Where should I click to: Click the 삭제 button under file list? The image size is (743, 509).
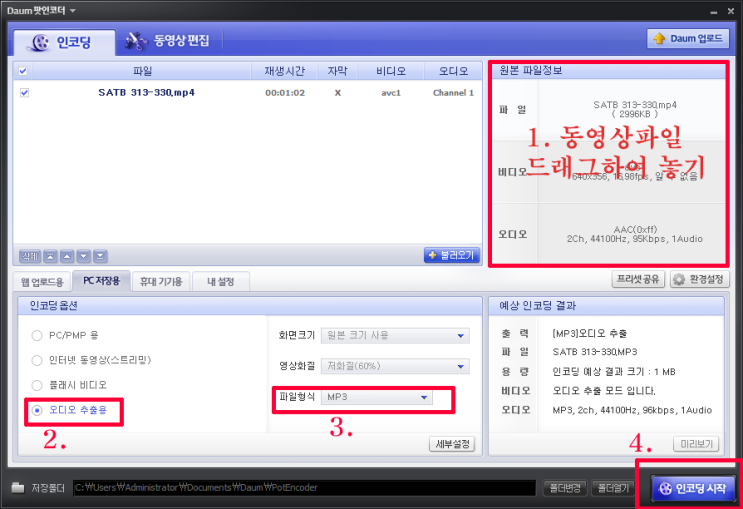pos(30,256)
